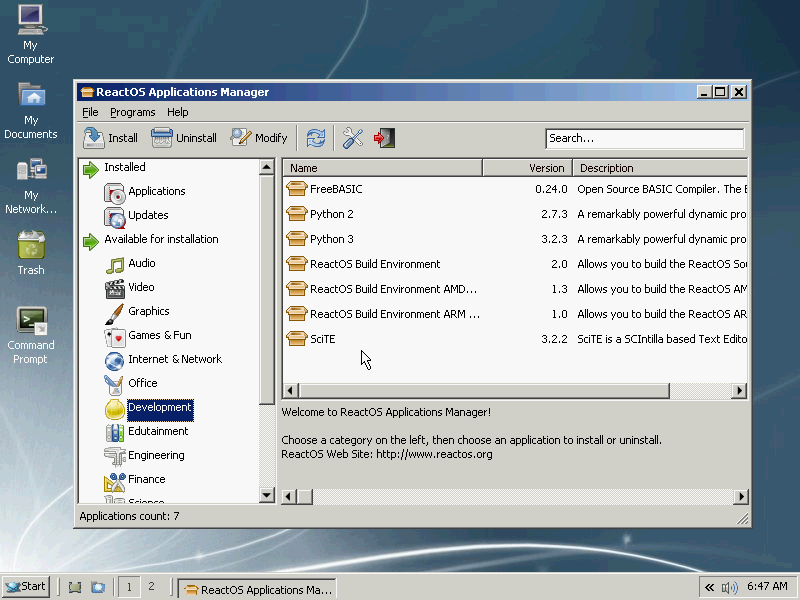Click the volume speaker tray icon
This screenshot has width=800, height=600.
tap(730, 588)
